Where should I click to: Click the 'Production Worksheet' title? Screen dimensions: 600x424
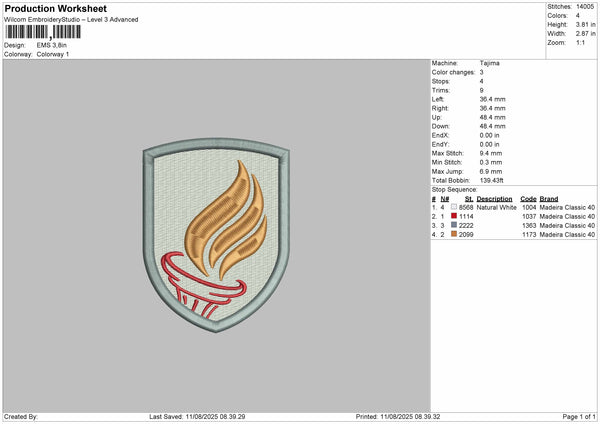[55, 8]
